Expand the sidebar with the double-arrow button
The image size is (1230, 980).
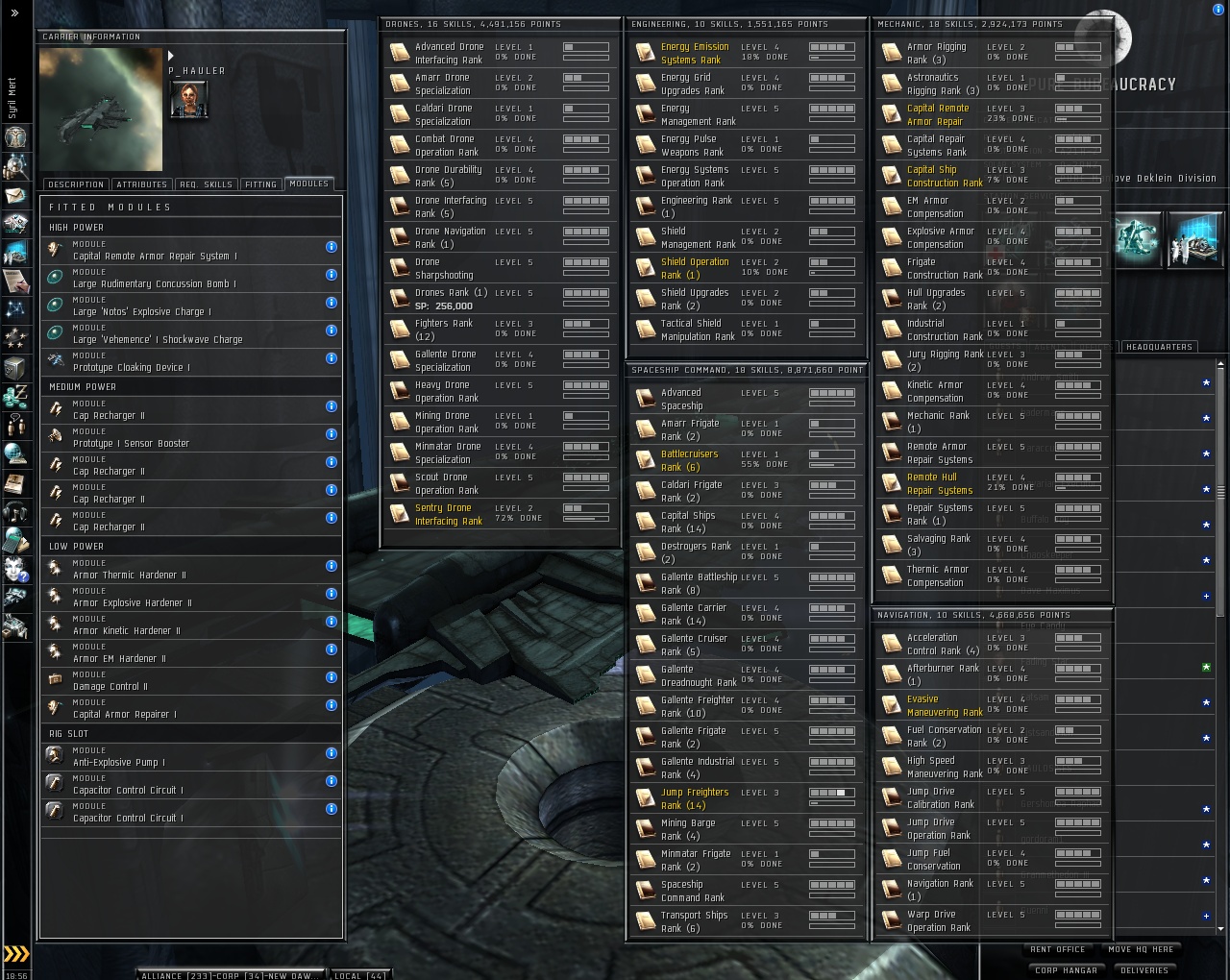pyautogui.click(x=14, y=12)
